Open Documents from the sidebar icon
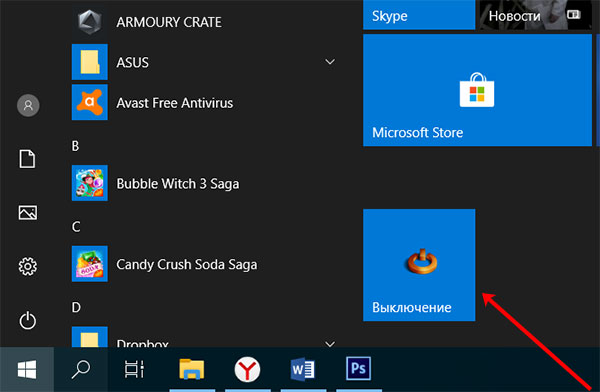600x392 pixels. click(28, 159)
